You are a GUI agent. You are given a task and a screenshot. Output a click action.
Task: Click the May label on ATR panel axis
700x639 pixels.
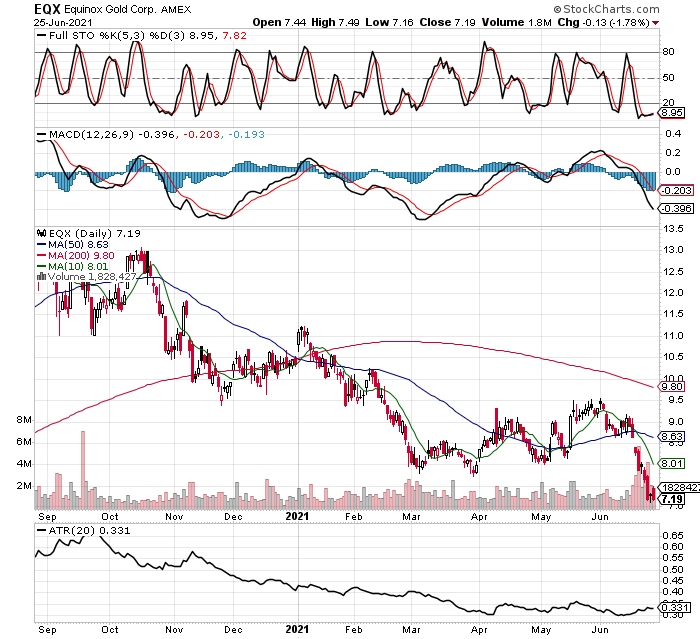click(541, 630)
